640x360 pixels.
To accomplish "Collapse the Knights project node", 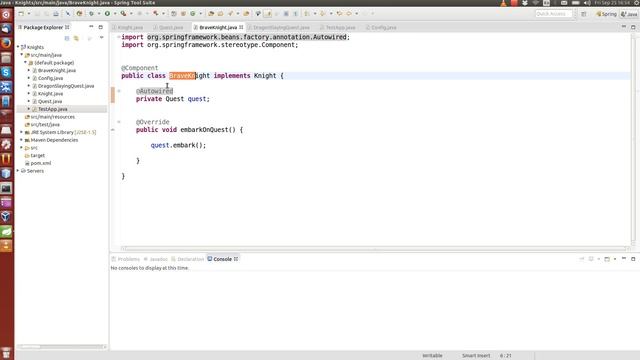I will pos(18,47).
